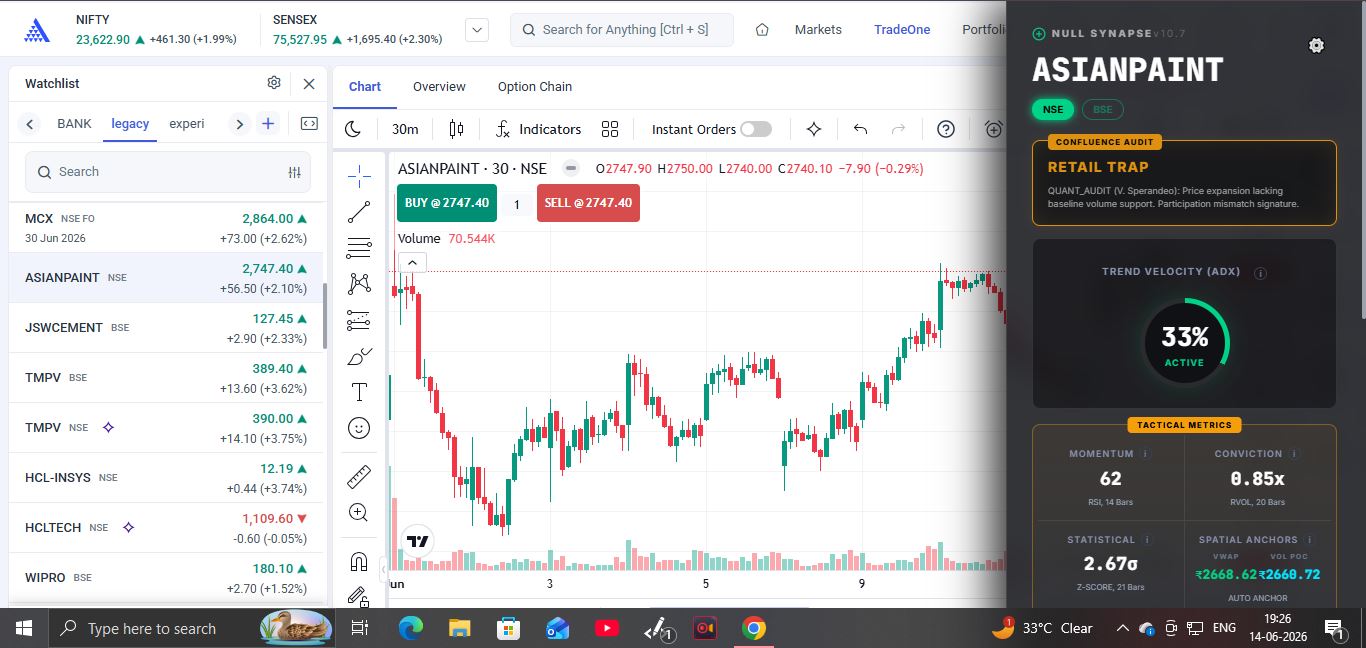Open the Markets menu
Image resolution: width=1366 pixels, height=648 pixels.
[818, 30]
